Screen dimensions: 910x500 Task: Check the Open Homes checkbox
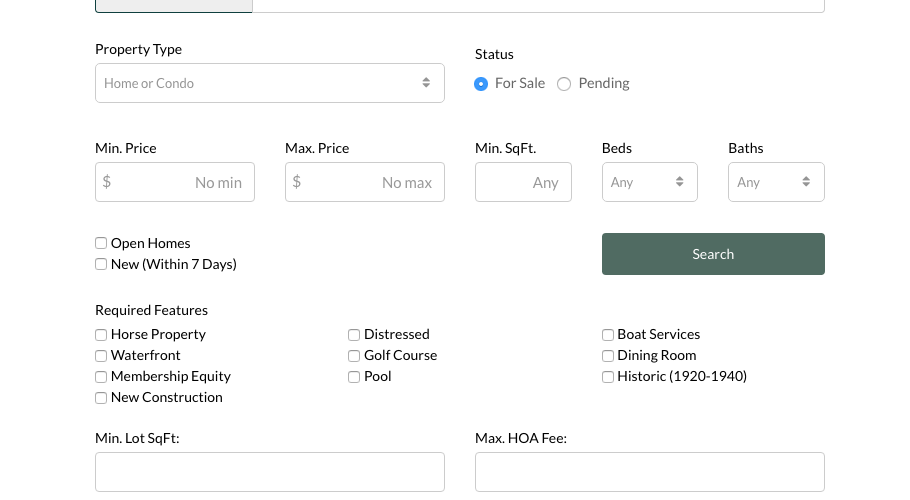pyautogui.click(x=101, y=243)
